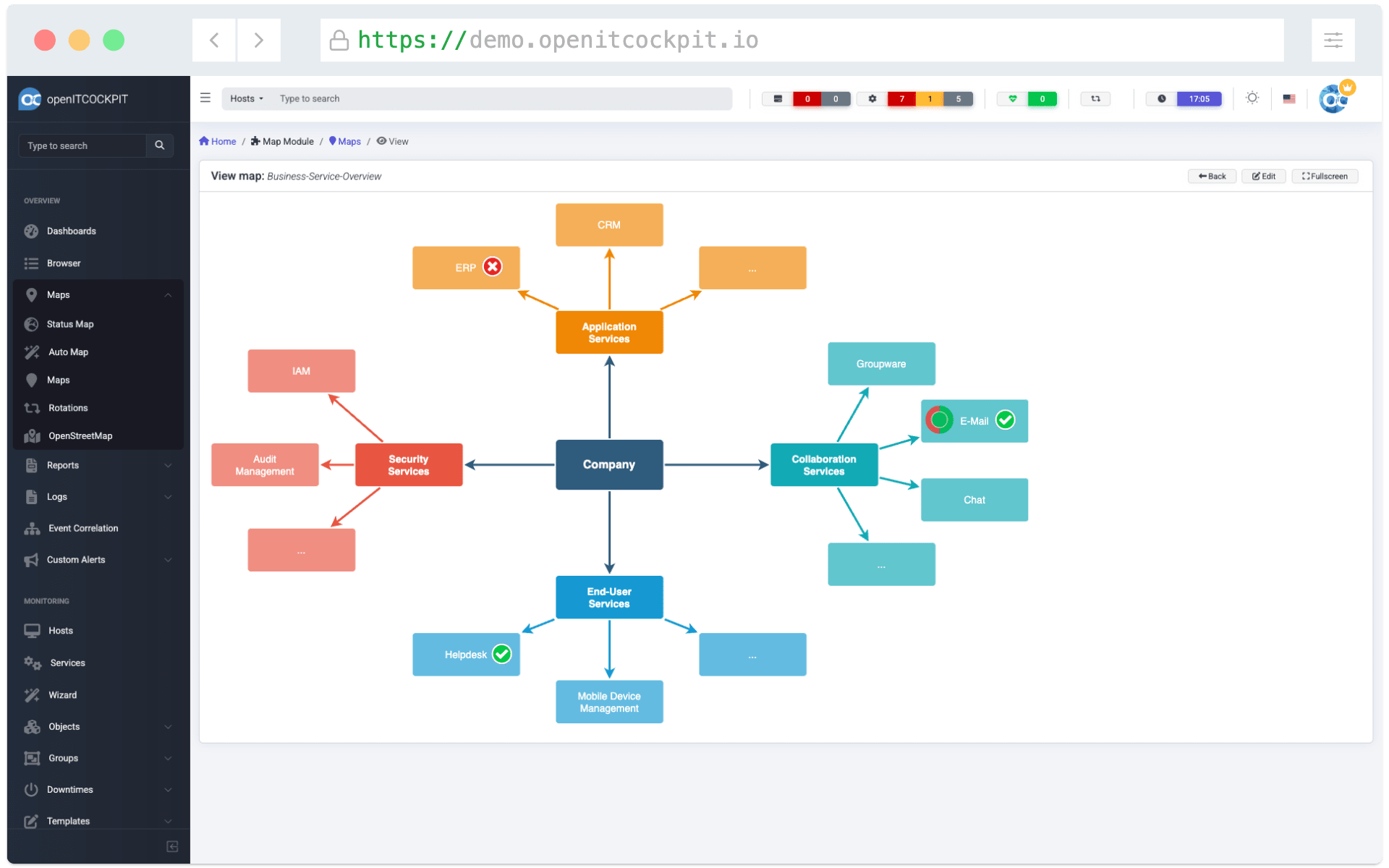Viewport: 1389px width, 868px height.
Task: Click the browser forward arrow
Action: [258, 41]
